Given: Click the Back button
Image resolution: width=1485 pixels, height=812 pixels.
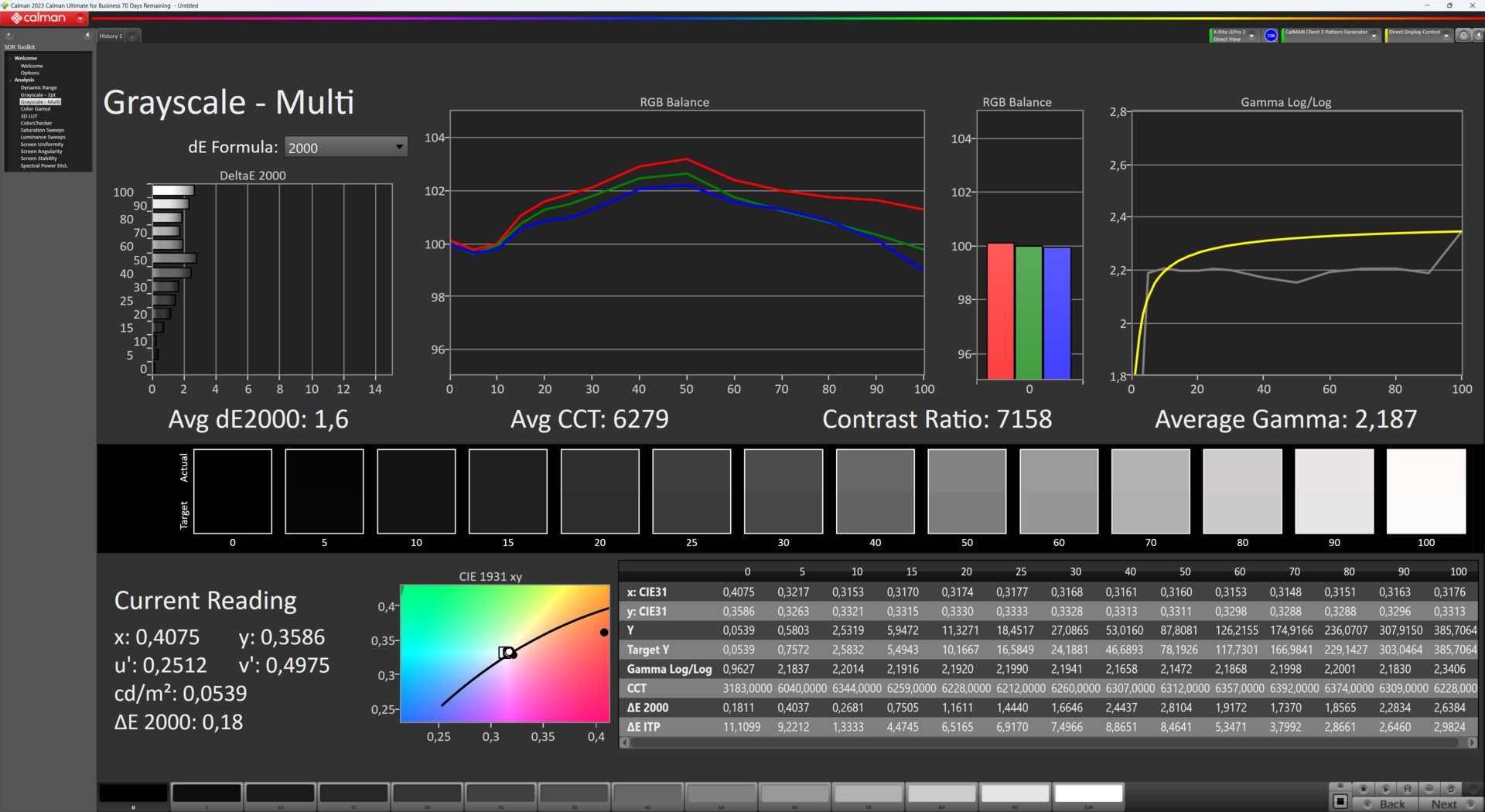Looking at the screenshot, I should pos(1391,804).
